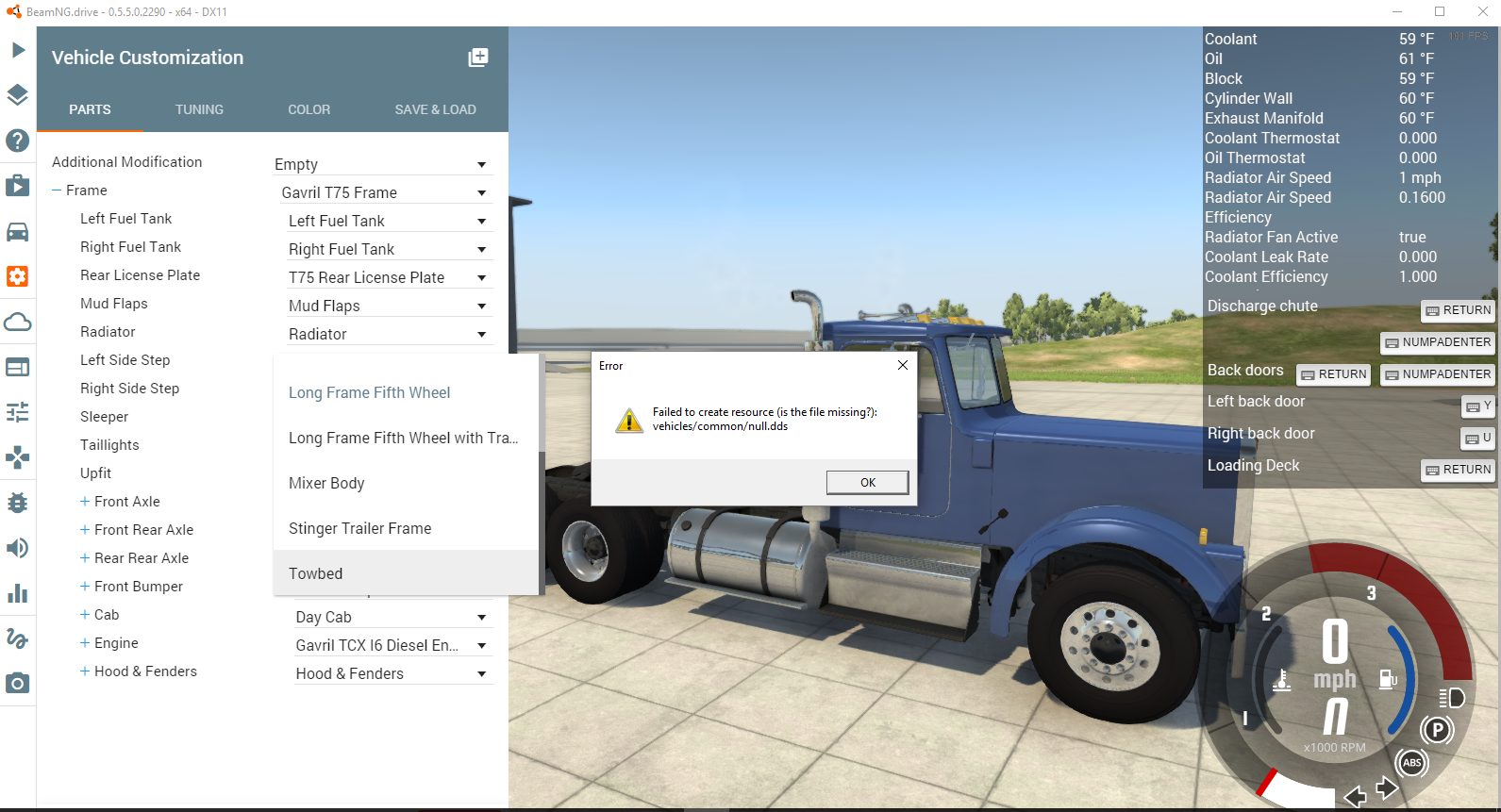Switch to the PARTS tab
The image size is (1501, 812).
tap(90, 109)
